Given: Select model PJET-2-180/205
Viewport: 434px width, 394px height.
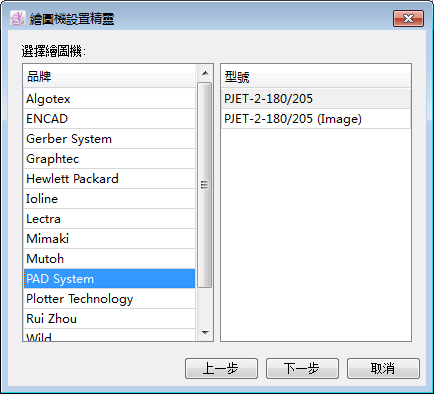Looking at the screenshot, I should pyautogui.click(x=316, y=99).
